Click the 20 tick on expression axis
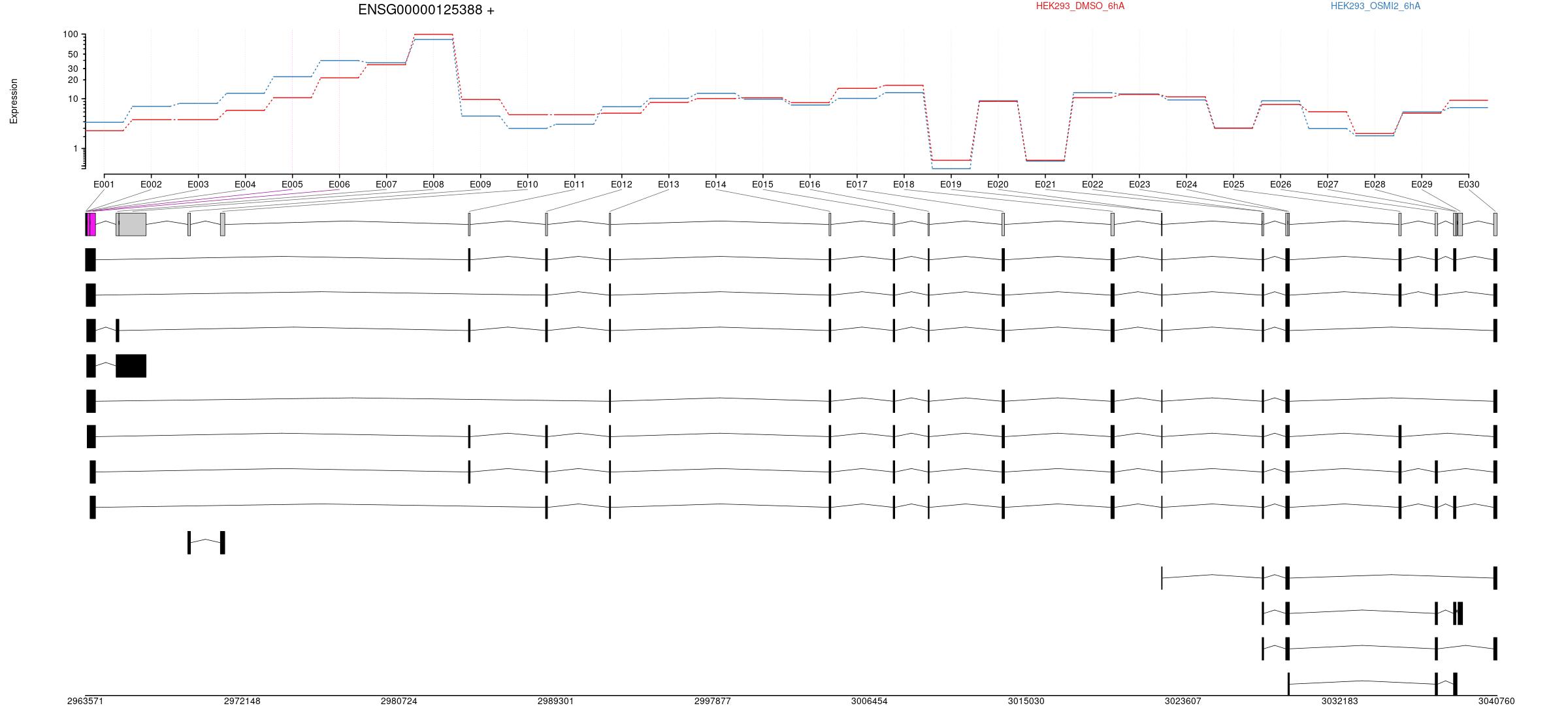 pos(73,80)
